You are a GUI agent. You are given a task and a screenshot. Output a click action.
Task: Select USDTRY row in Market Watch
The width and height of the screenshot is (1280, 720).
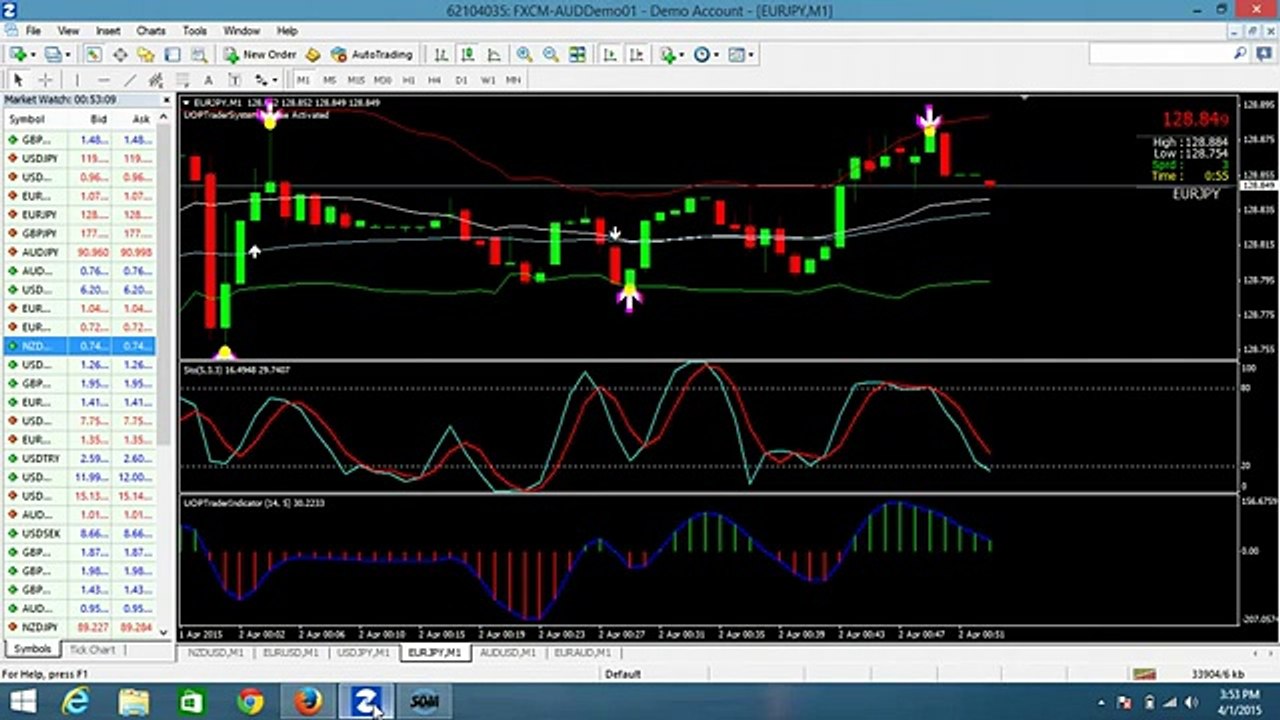point(79,458)
